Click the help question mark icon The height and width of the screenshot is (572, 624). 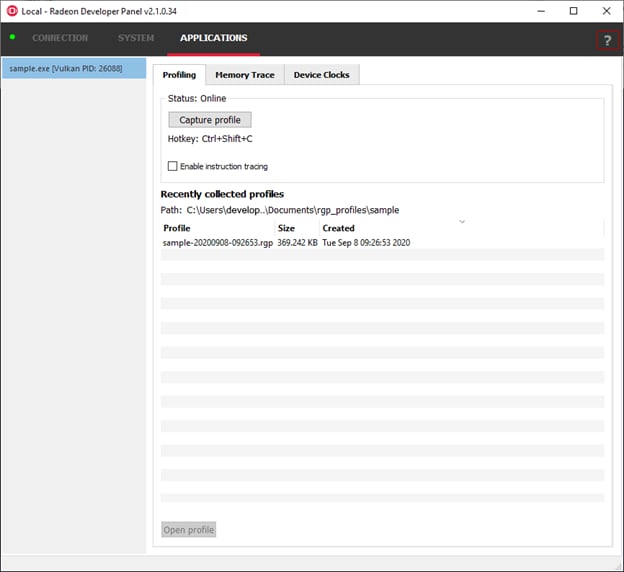[607, 40]
